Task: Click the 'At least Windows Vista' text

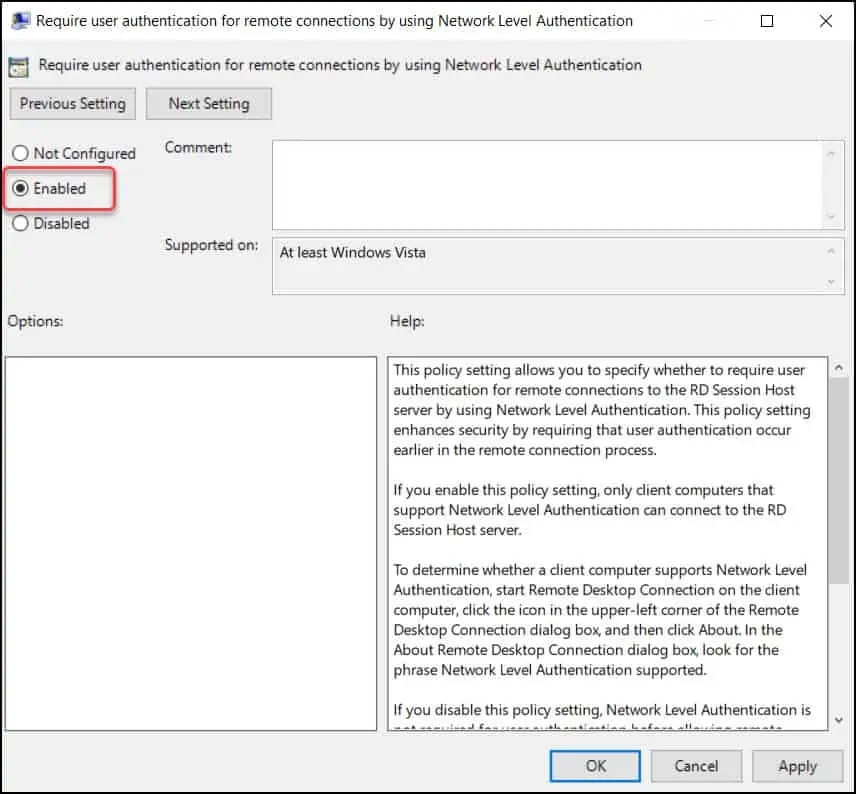Action: (x=353, y=252)
